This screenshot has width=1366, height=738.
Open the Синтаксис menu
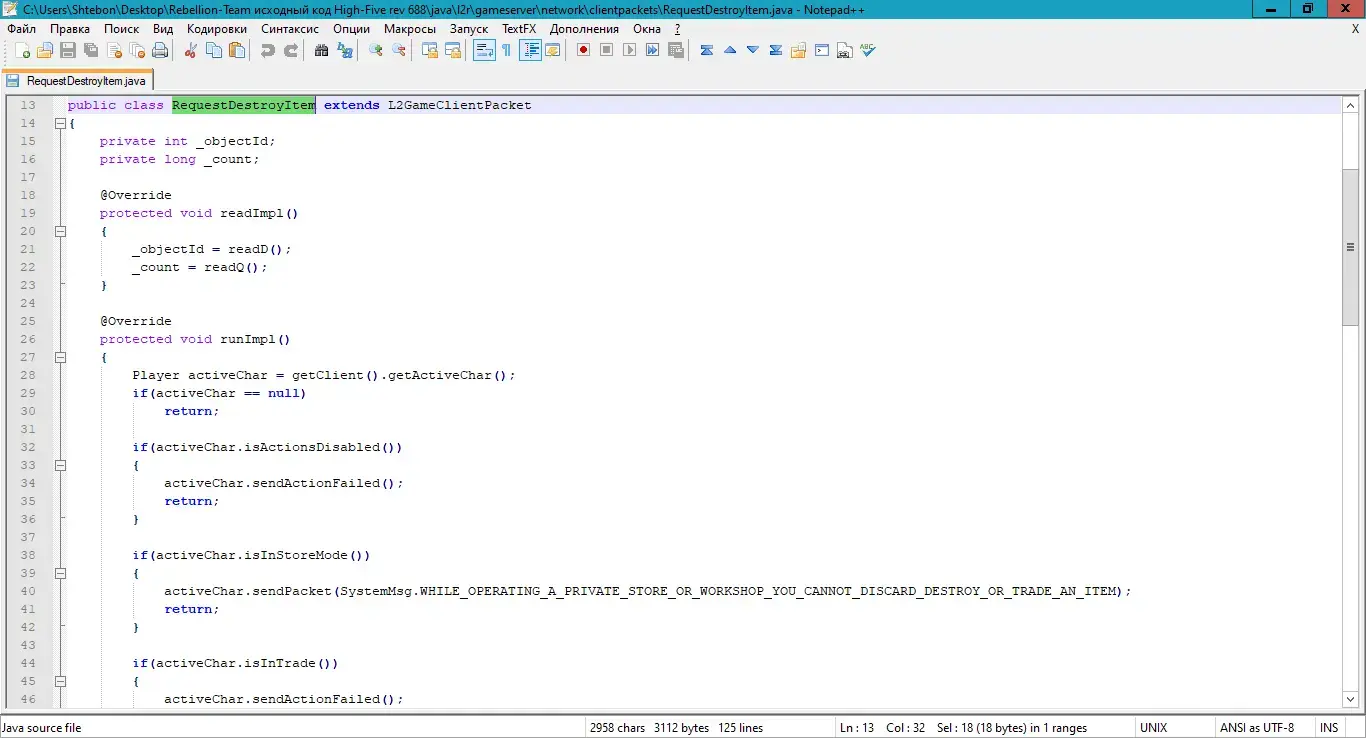pos(290,29)
